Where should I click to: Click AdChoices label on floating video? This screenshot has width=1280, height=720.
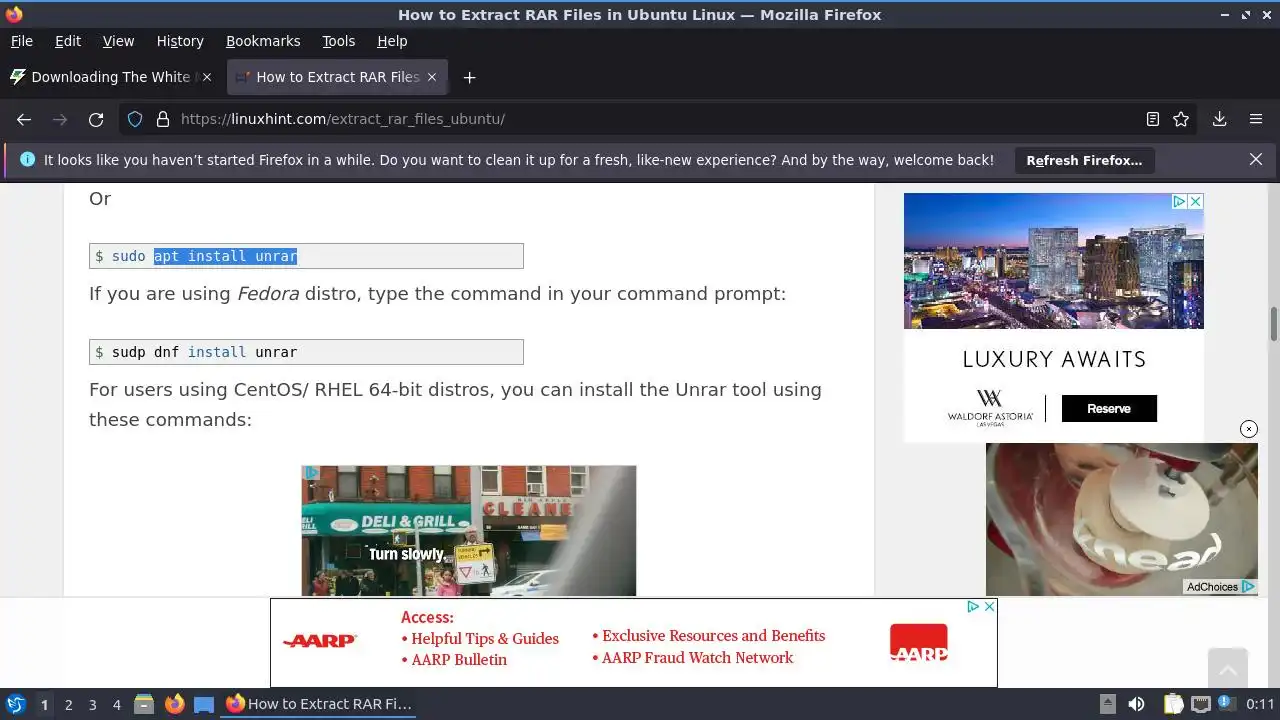coord(1220,587)
